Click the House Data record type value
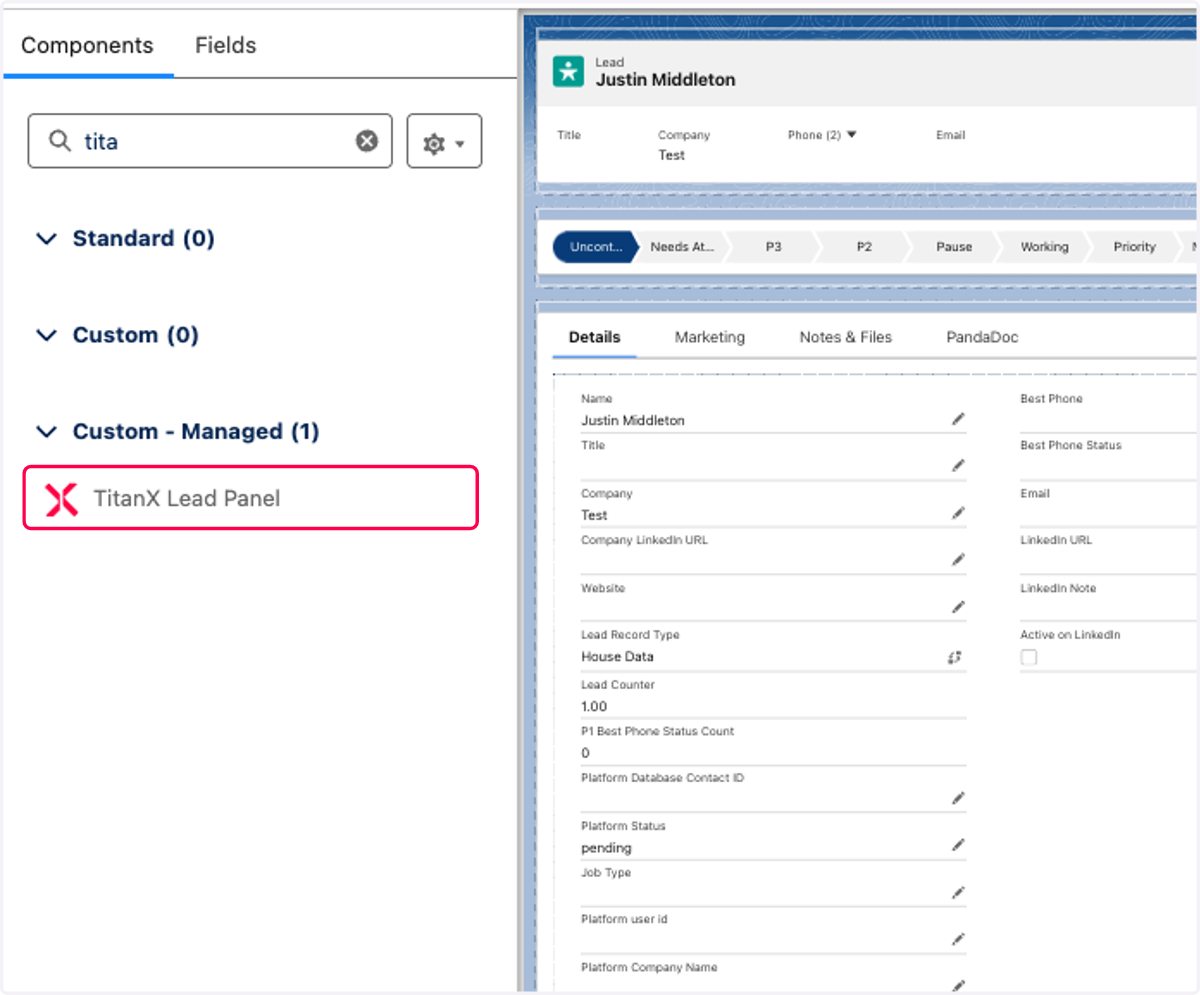Viewport: 1200px width, 995px height. point(617,657)
